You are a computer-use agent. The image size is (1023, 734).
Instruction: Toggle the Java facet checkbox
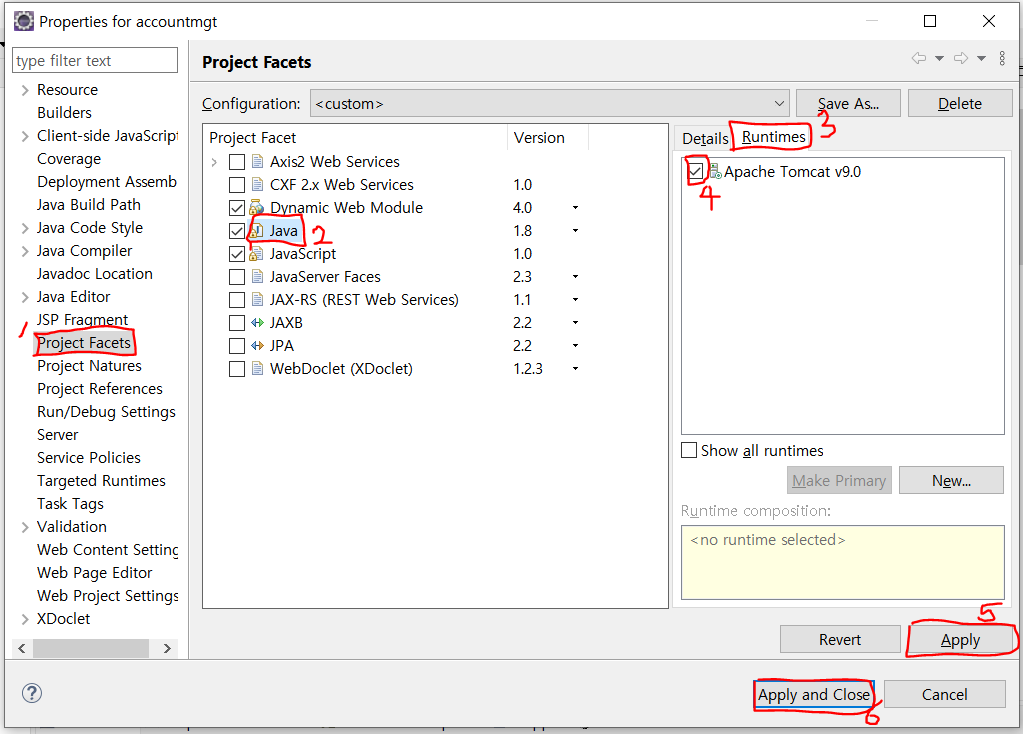click(237, 231)
